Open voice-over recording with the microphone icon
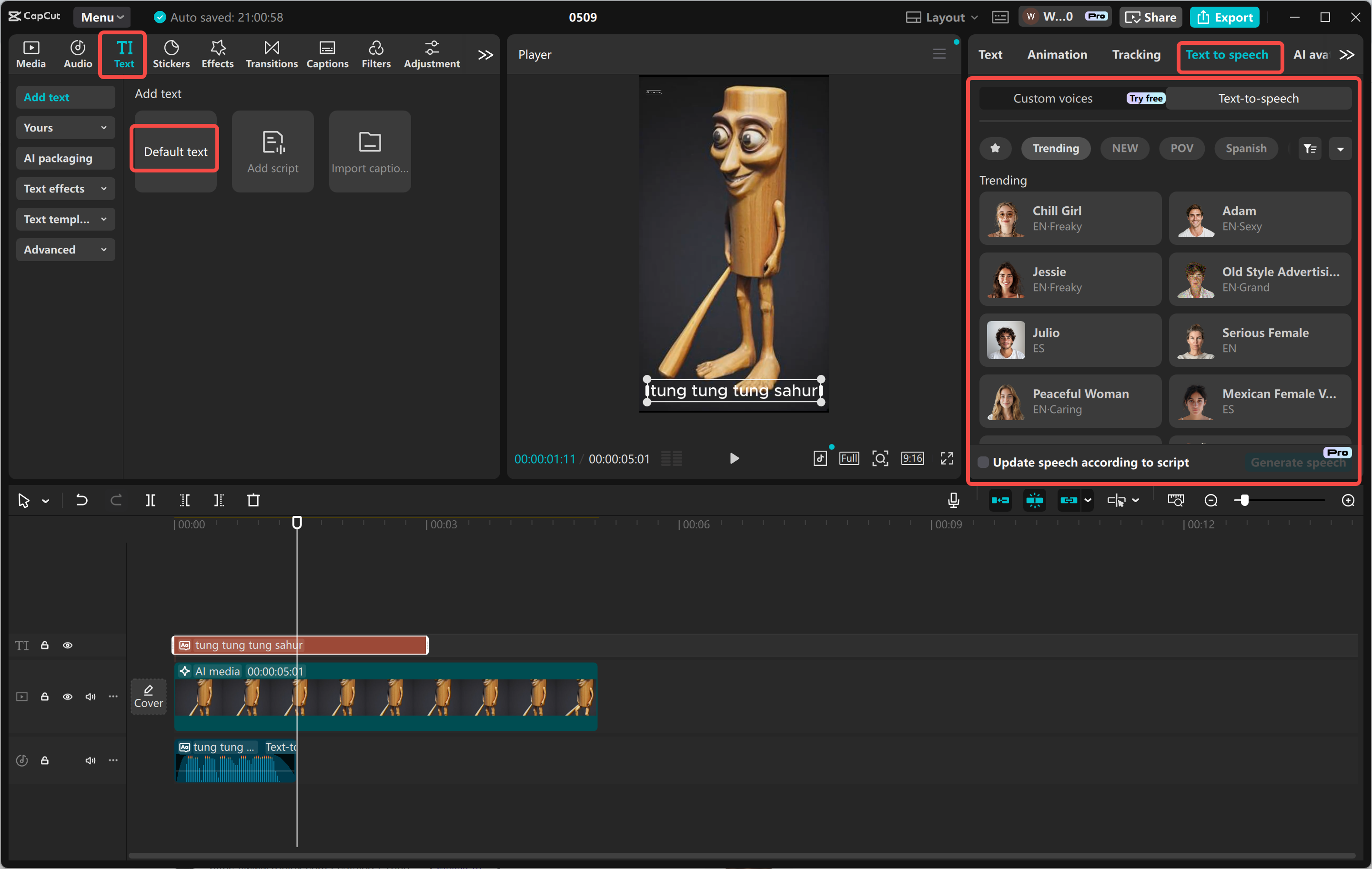This screenshot has height=869, width=1372. pos(953,500)
